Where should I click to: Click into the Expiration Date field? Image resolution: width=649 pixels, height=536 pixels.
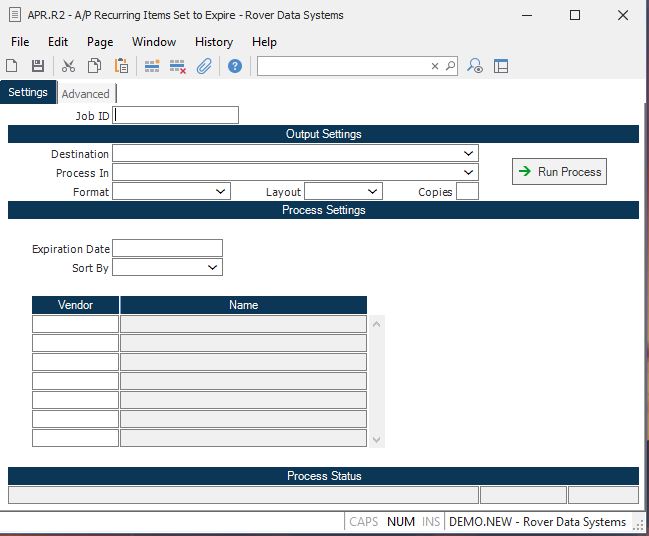pyautogui.click(x=167, y=248)
